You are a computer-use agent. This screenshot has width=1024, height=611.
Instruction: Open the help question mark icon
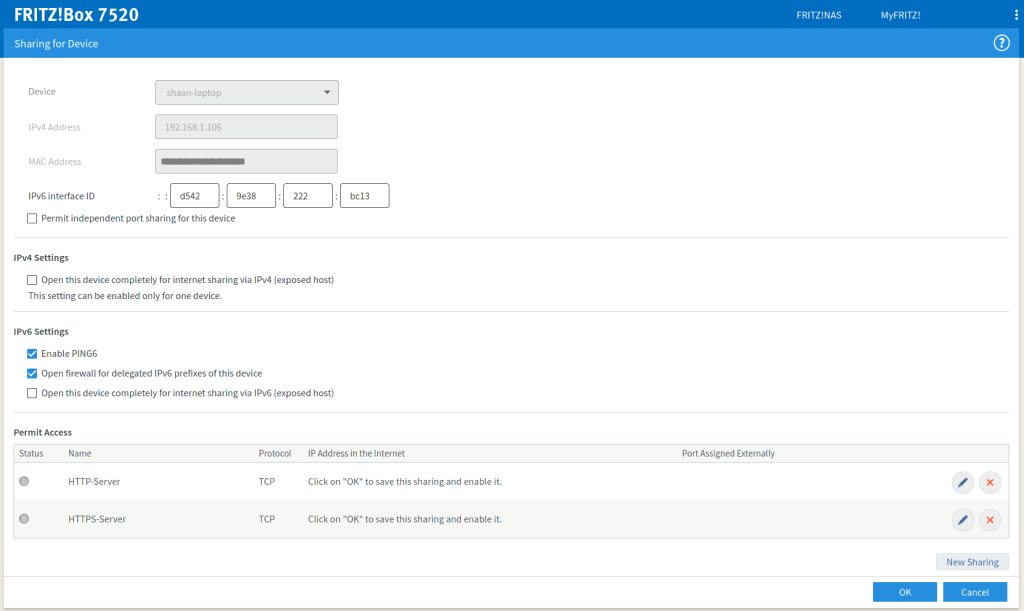click(x=1001, y=43)
